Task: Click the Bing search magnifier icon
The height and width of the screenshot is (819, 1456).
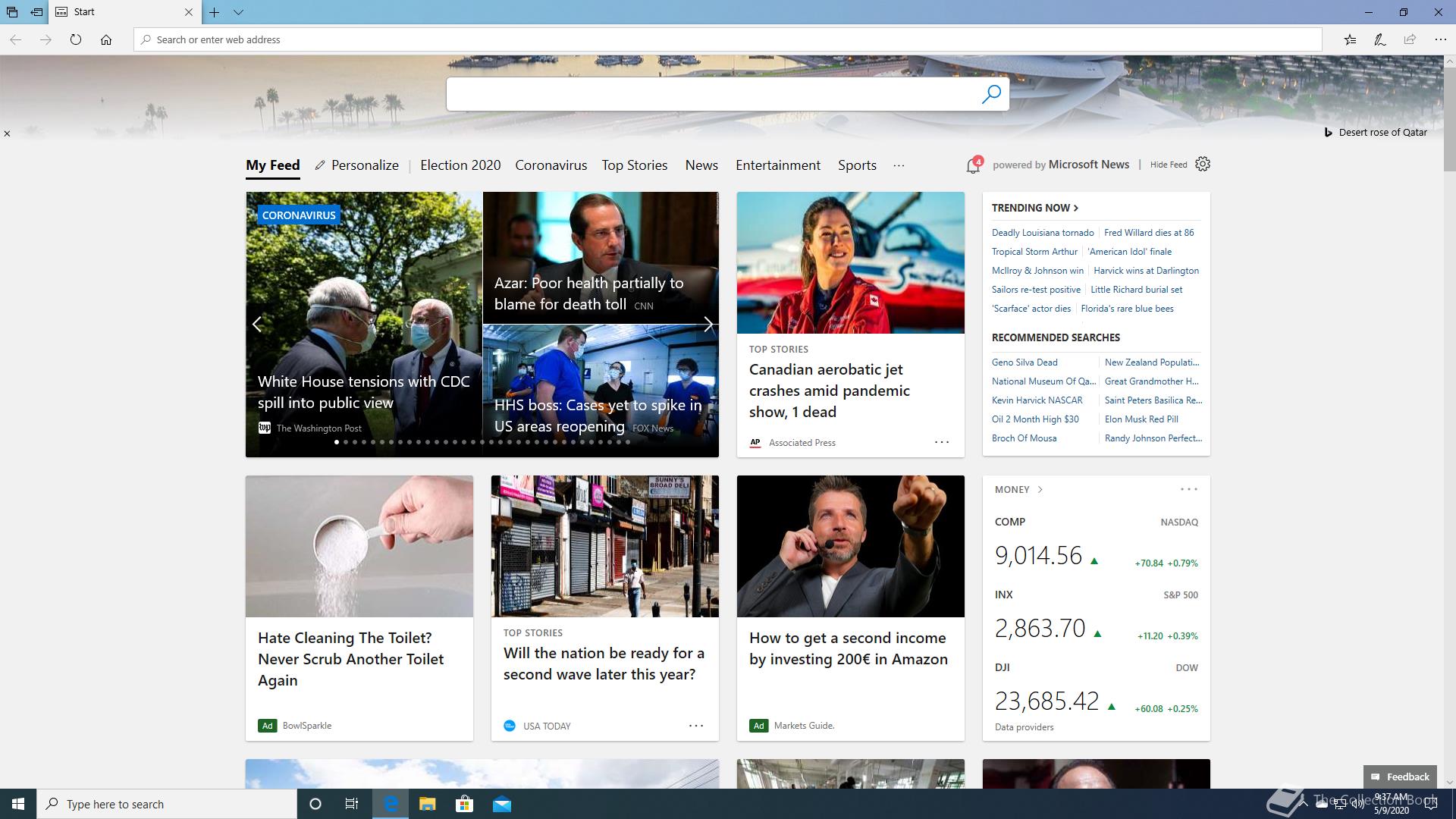Action: click(x=991, y=94)
